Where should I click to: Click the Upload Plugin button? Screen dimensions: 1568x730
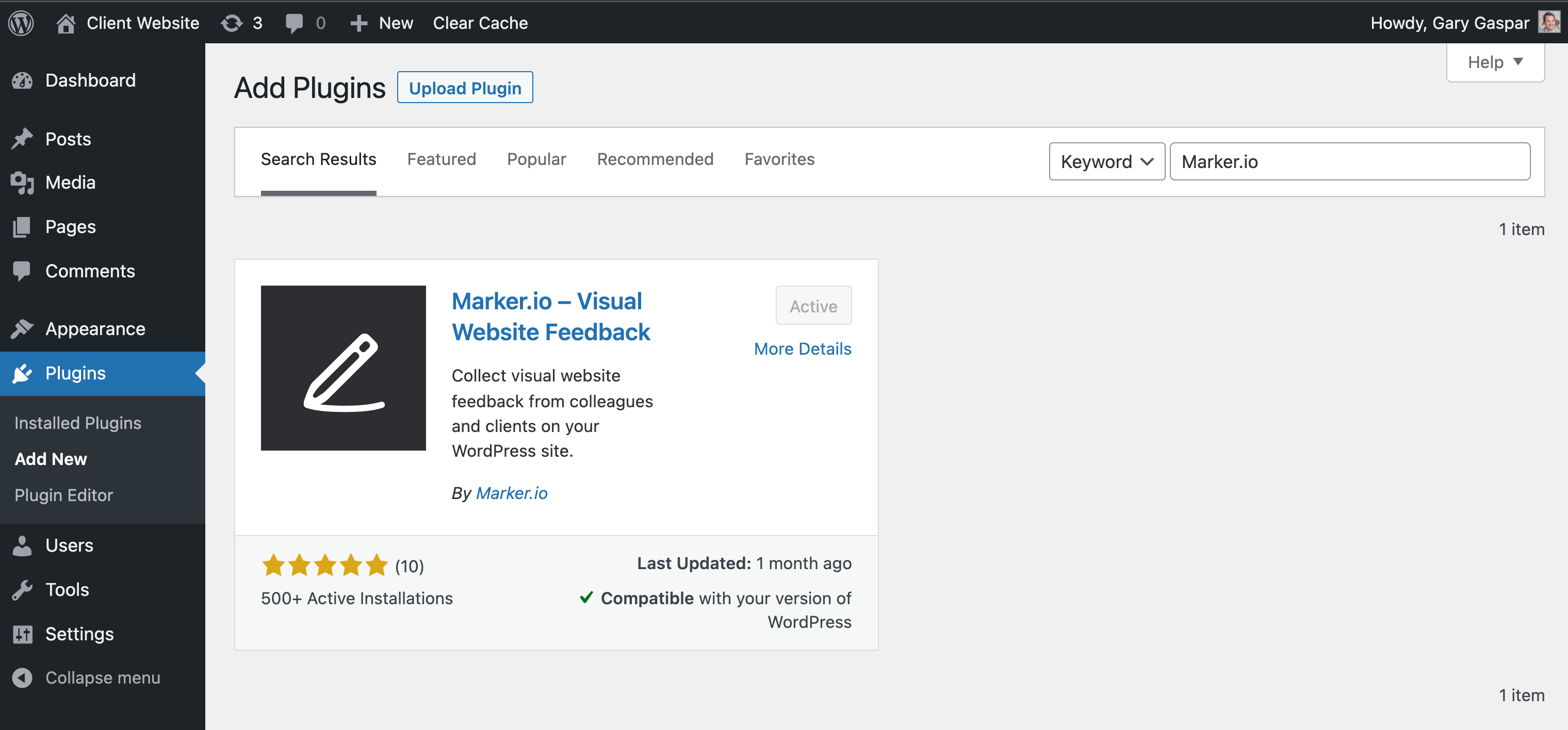click(x=464, y=88)
